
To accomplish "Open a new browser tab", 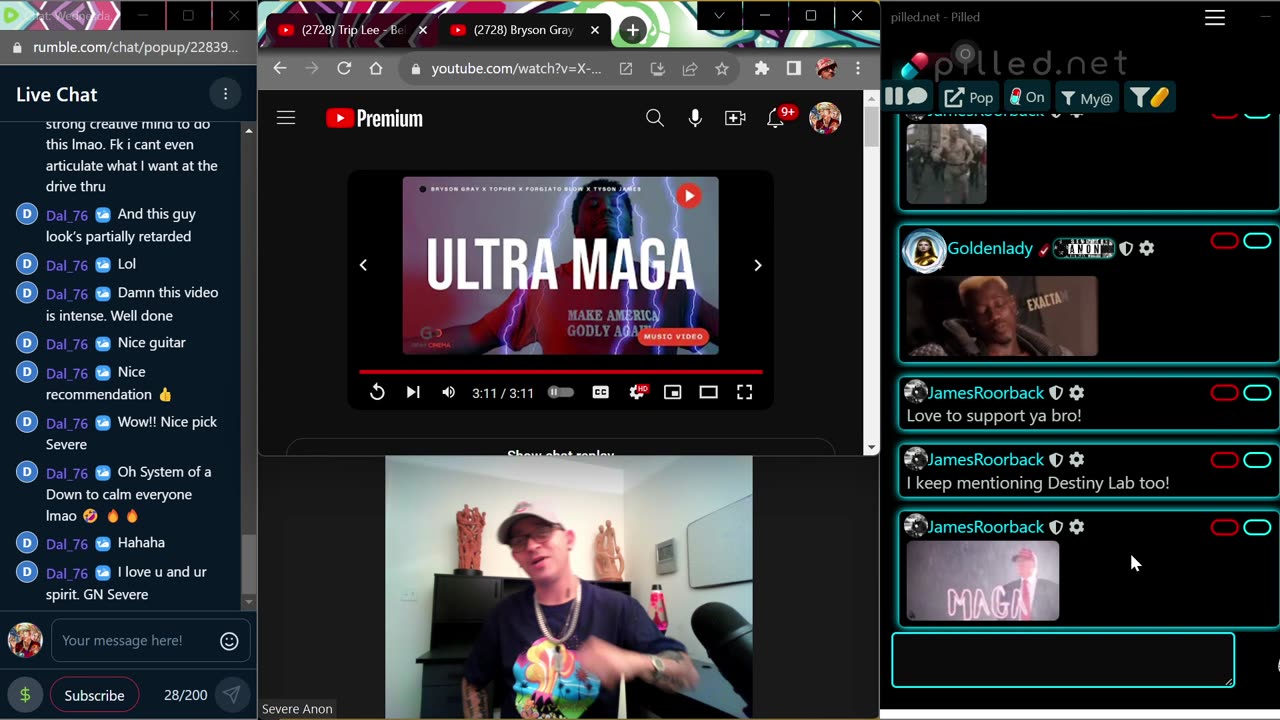I will tap(632, 30).
